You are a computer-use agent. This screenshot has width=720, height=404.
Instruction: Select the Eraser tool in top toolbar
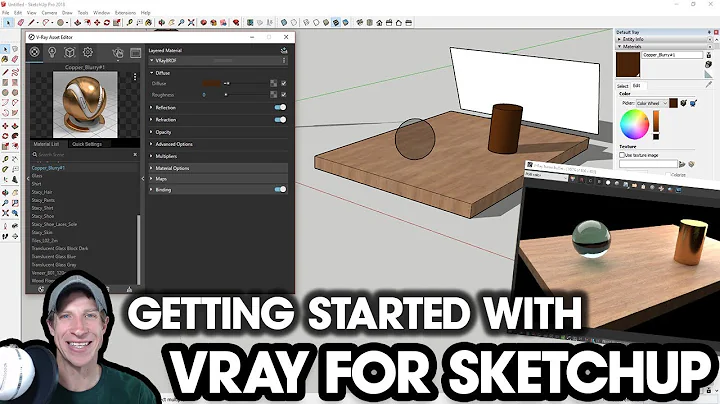coord(21,22)
